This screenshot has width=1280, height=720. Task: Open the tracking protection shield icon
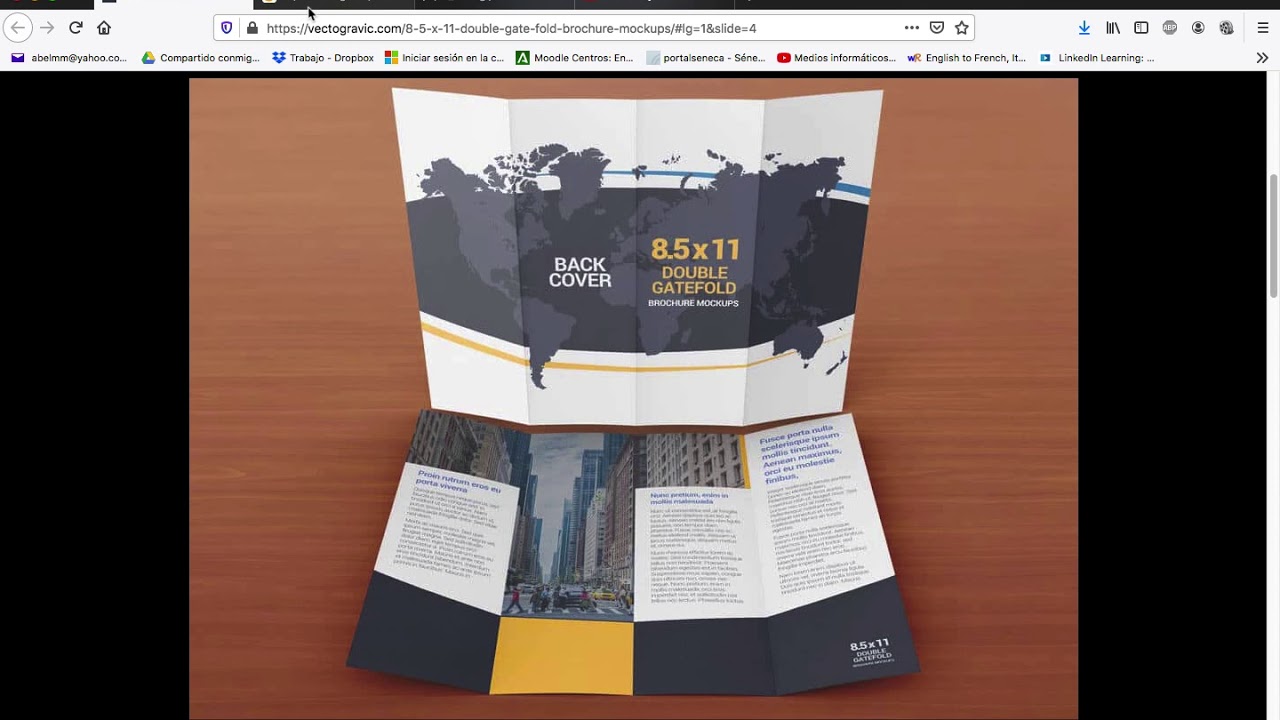click(x=227, y=28)
